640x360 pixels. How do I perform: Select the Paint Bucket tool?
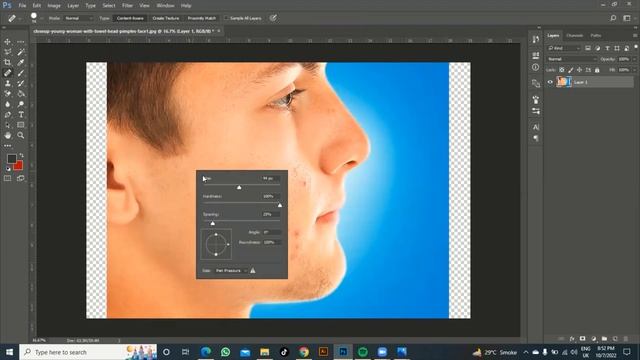pyautogui.click(x=20, y=94)
